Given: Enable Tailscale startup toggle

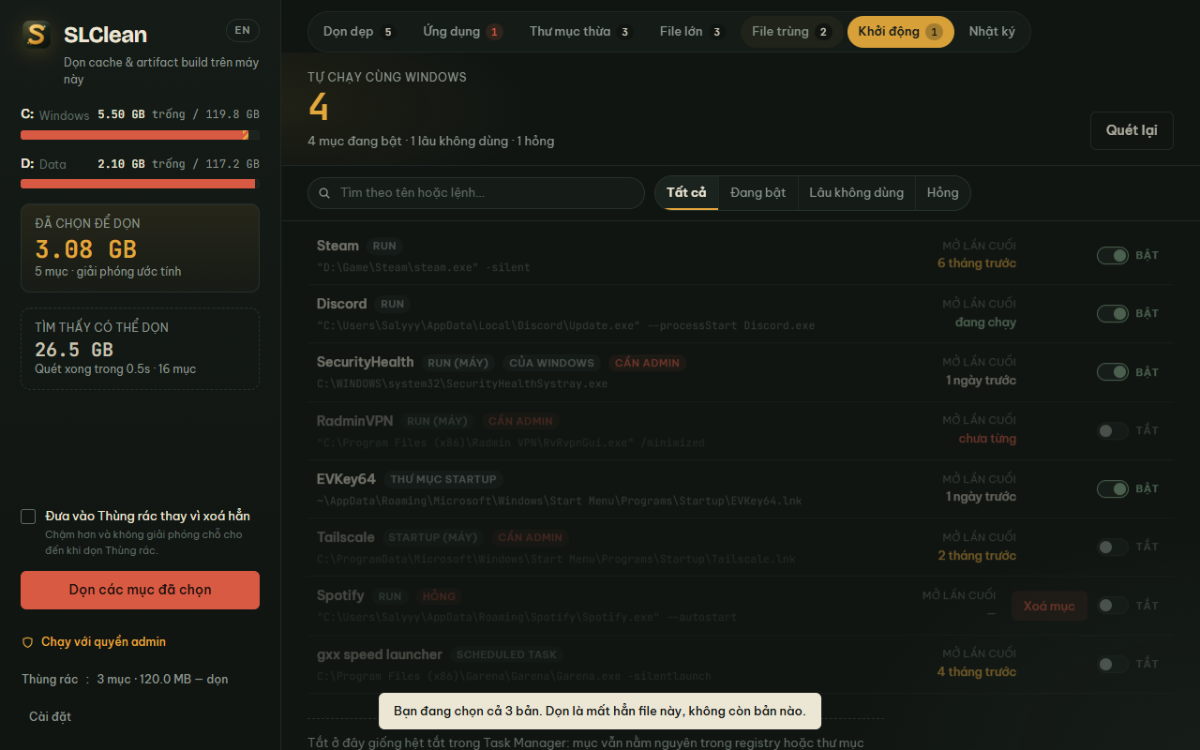Looking at the screenshot, I should pos(1112,547).
